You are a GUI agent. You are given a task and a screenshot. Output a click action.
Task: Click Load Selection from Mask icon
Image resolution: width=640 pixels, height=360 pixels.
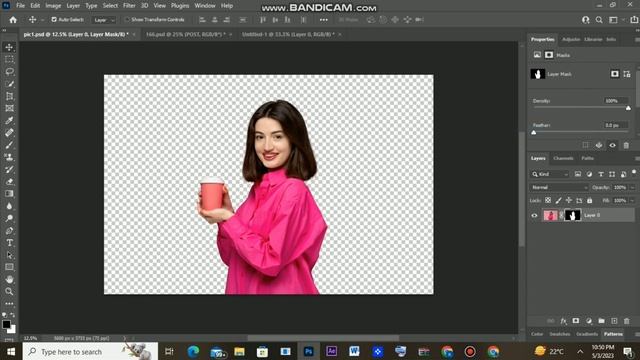point(586,145)
